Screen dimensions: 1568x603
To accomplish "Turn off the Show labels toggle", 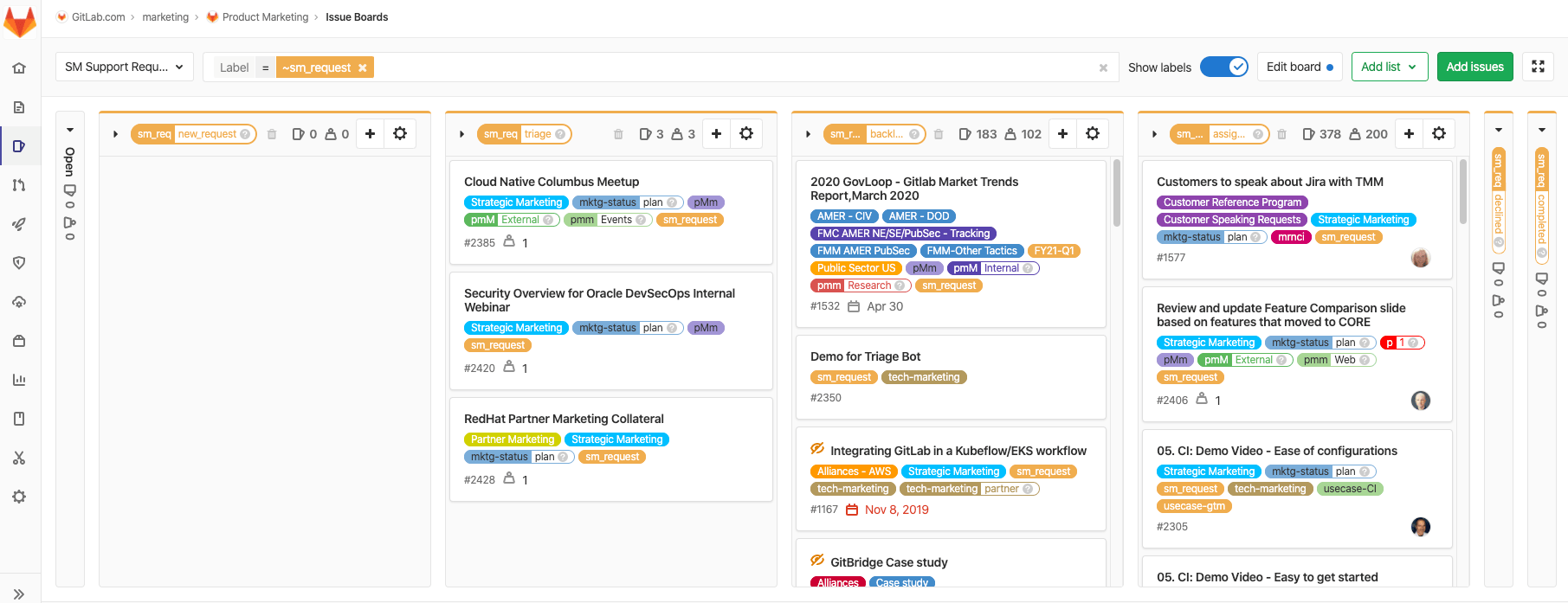I will click(x=1223, y=67).
